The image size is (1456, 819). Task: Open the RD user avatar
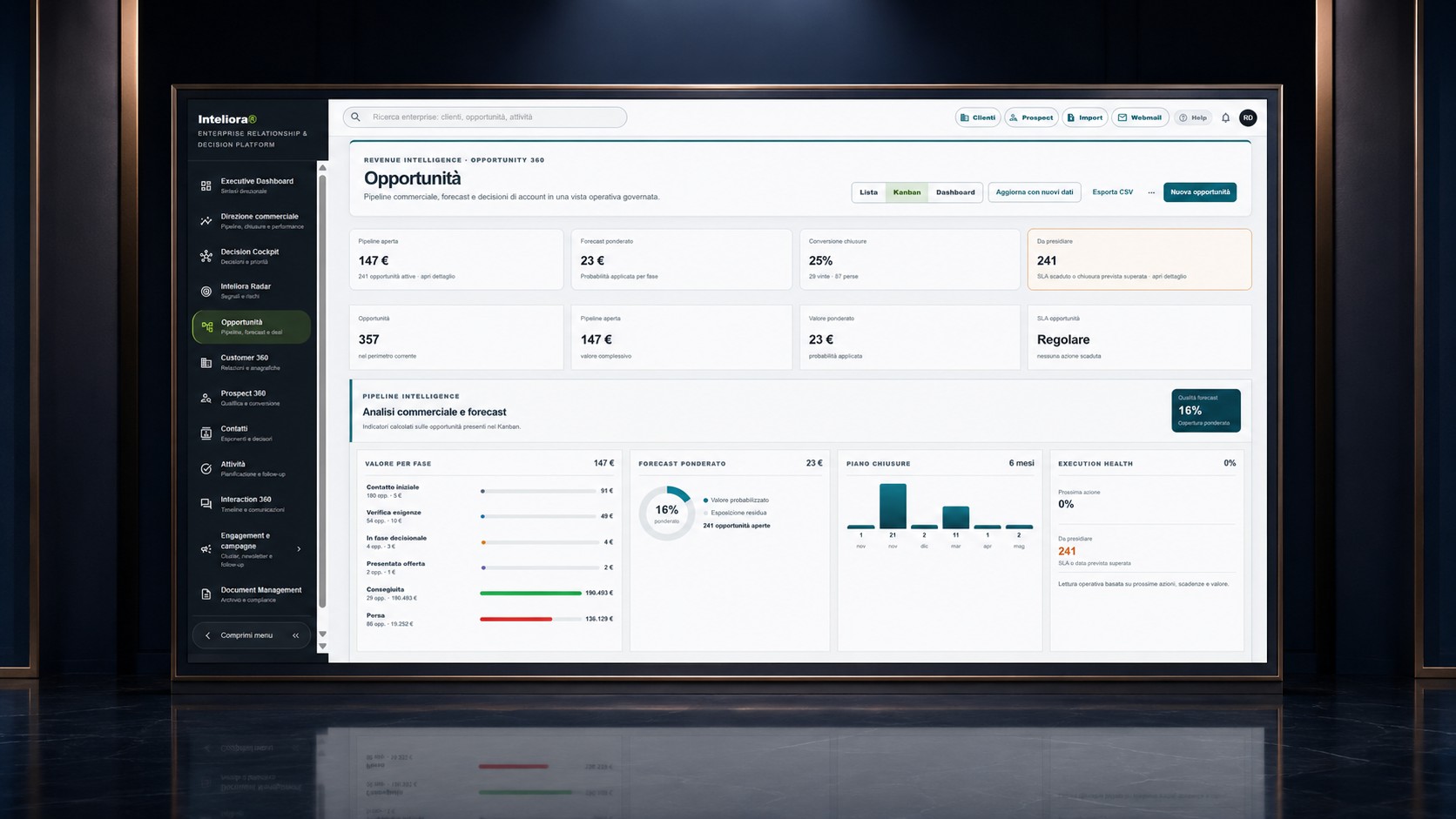coord(1248,117)
